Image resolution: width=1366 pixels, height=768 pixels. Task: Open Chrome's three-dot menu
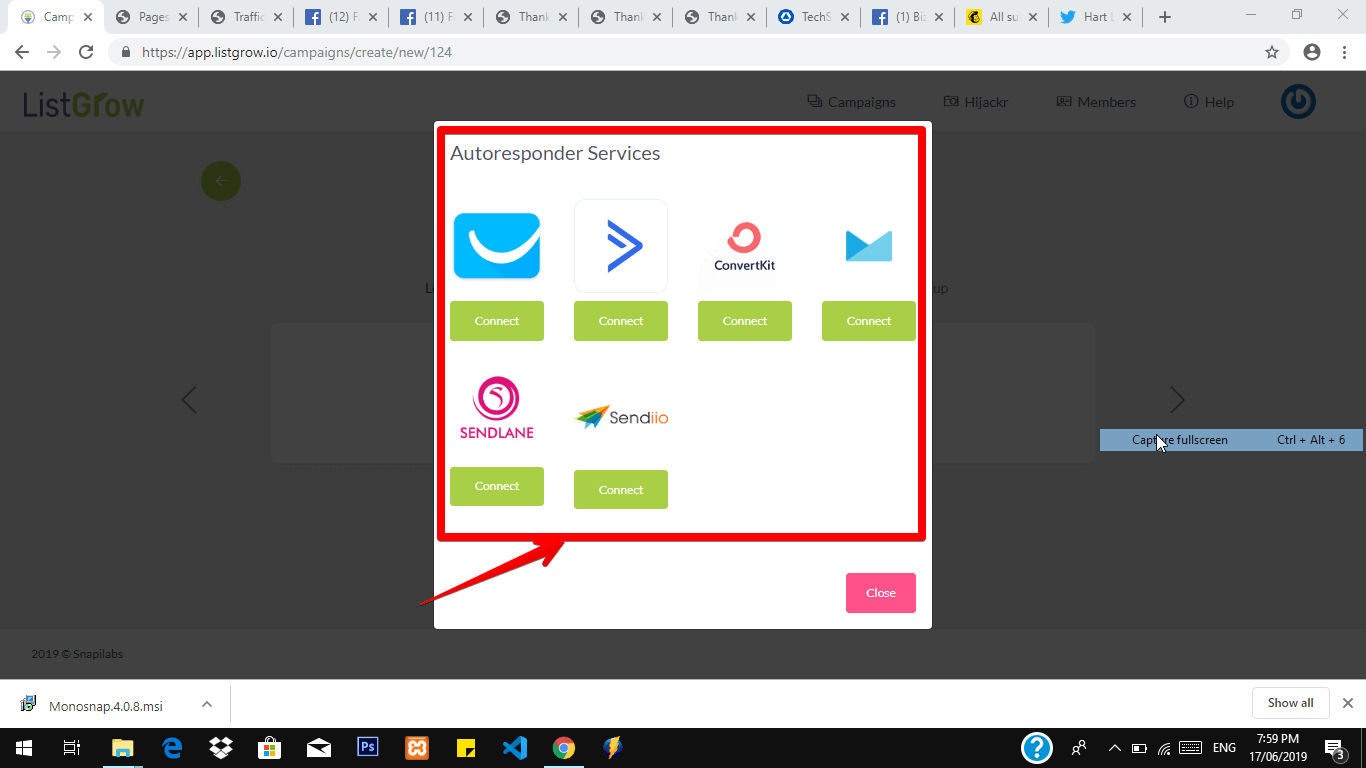[1344, 52]
